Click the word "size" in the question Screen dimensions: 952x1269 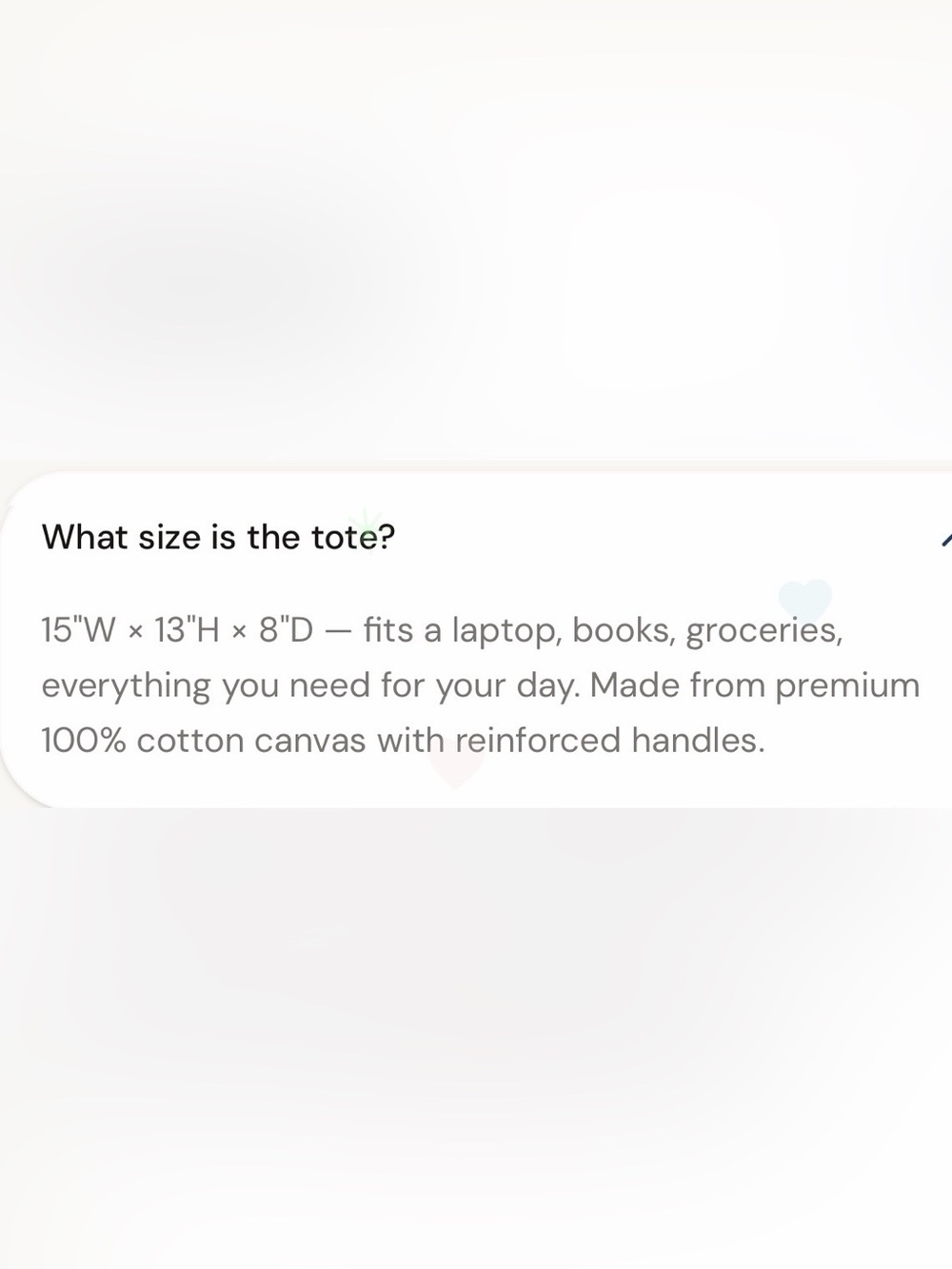(170, 538)
